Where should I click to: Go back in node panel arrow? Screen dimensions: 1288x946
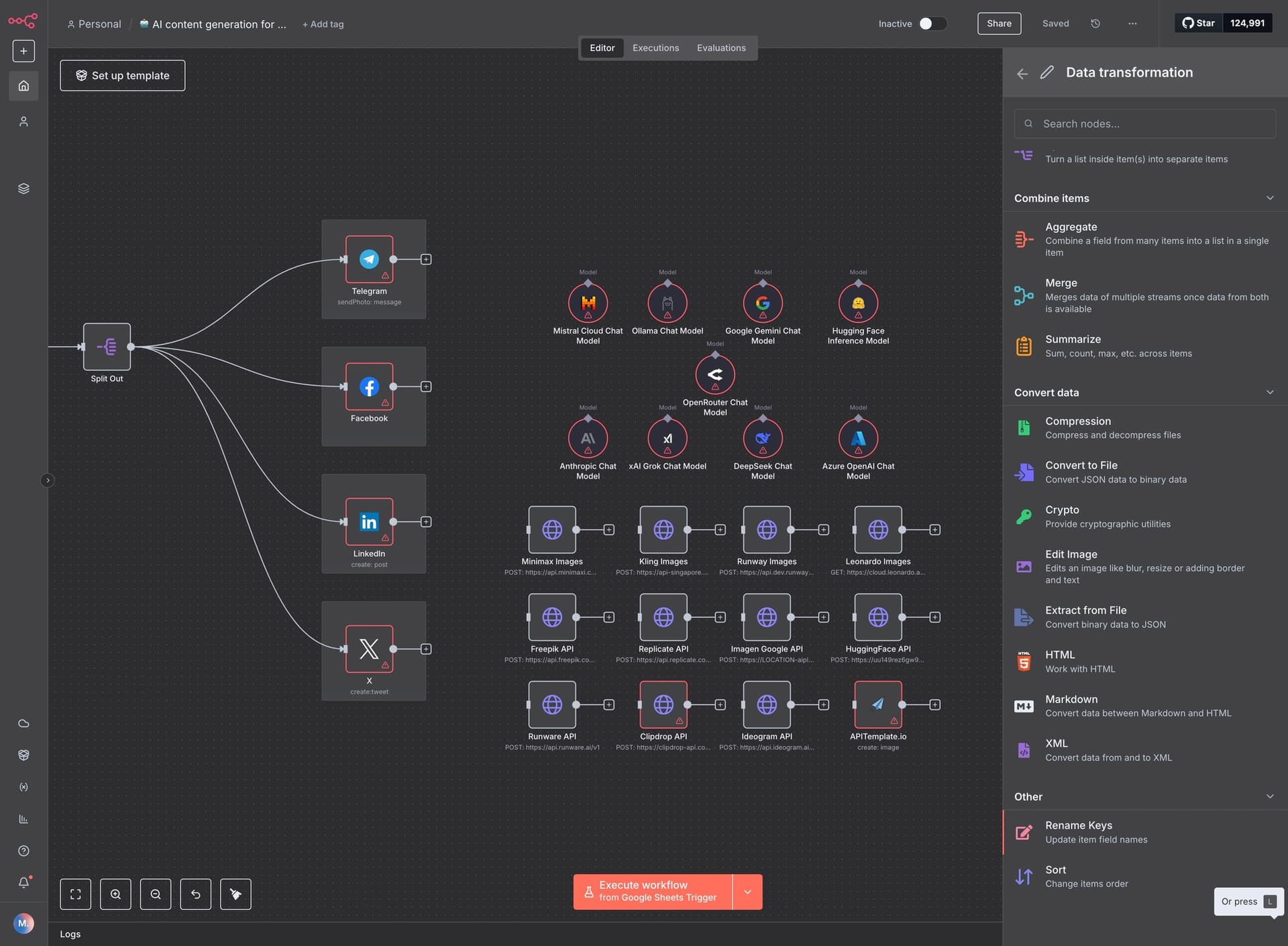click(1022, 73)
